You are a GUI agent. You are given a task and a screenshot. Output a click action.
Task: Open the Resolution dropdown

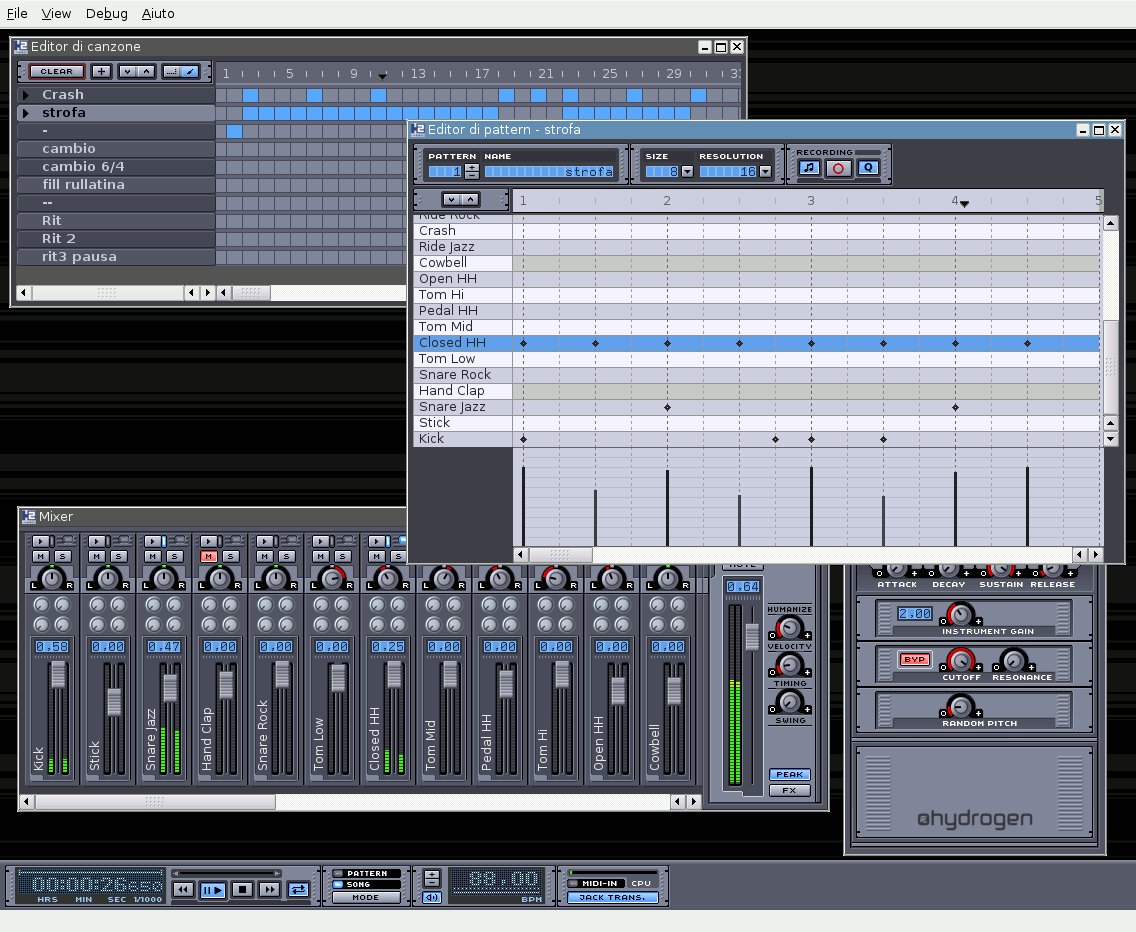(766, 172)
